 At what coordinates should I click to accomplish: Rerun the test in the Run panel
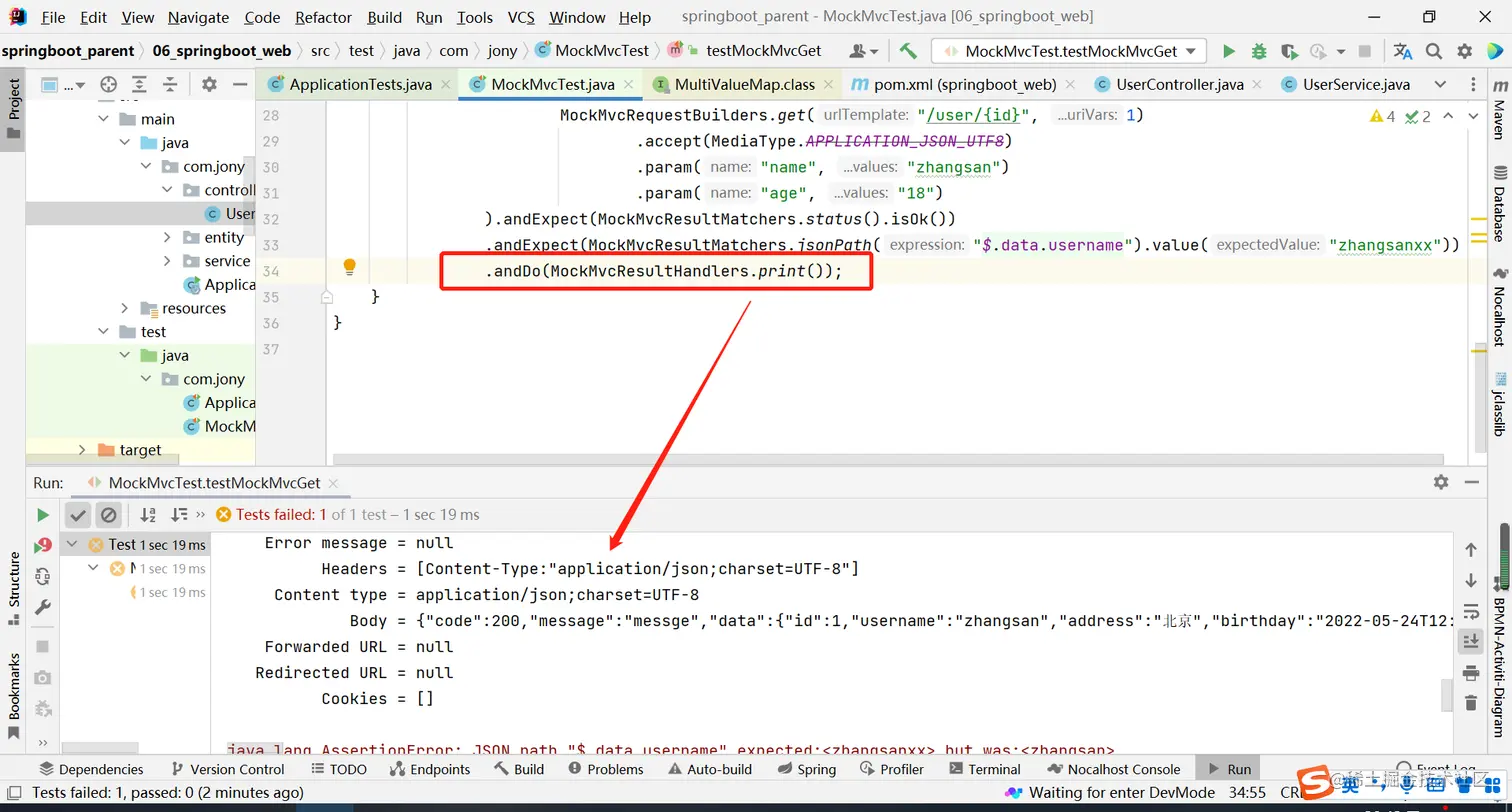tap(42, 515)
